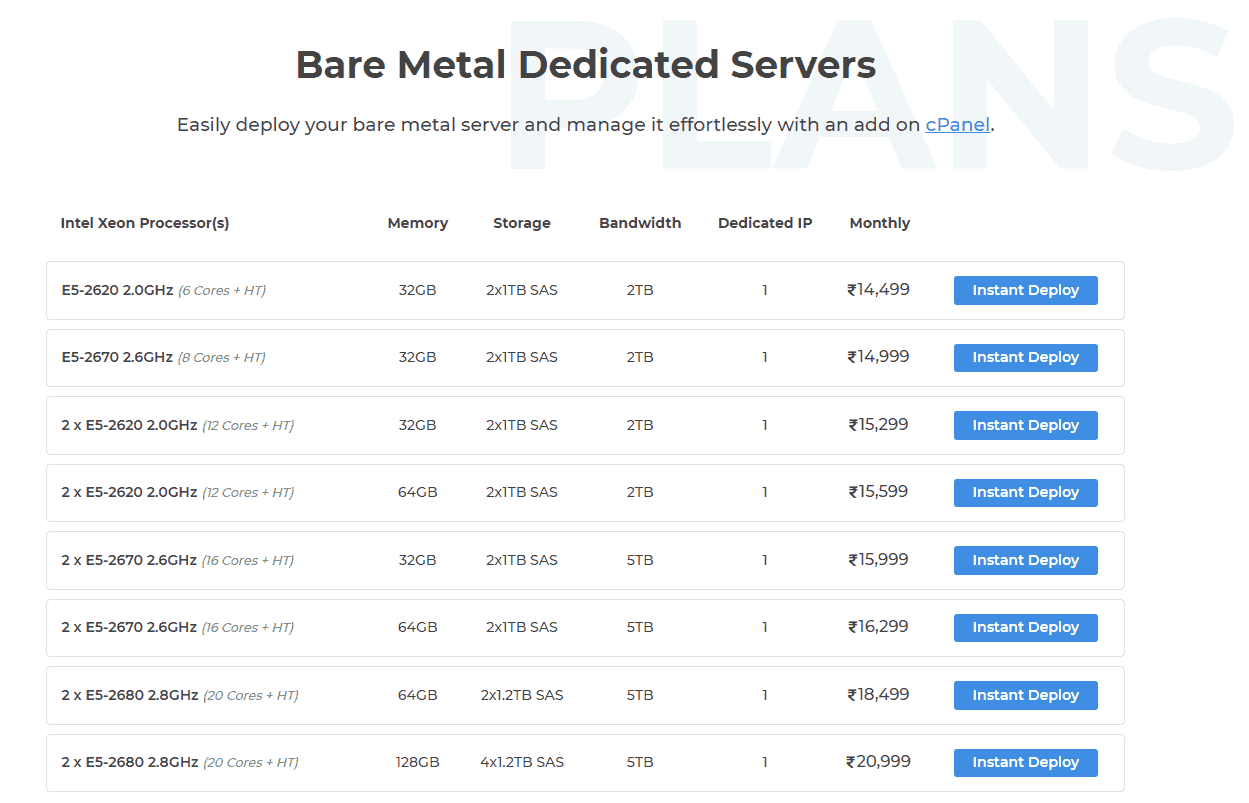
Task: Select Instant Deploy for the ₹15,999 plan
Action: click(1025, 560)
